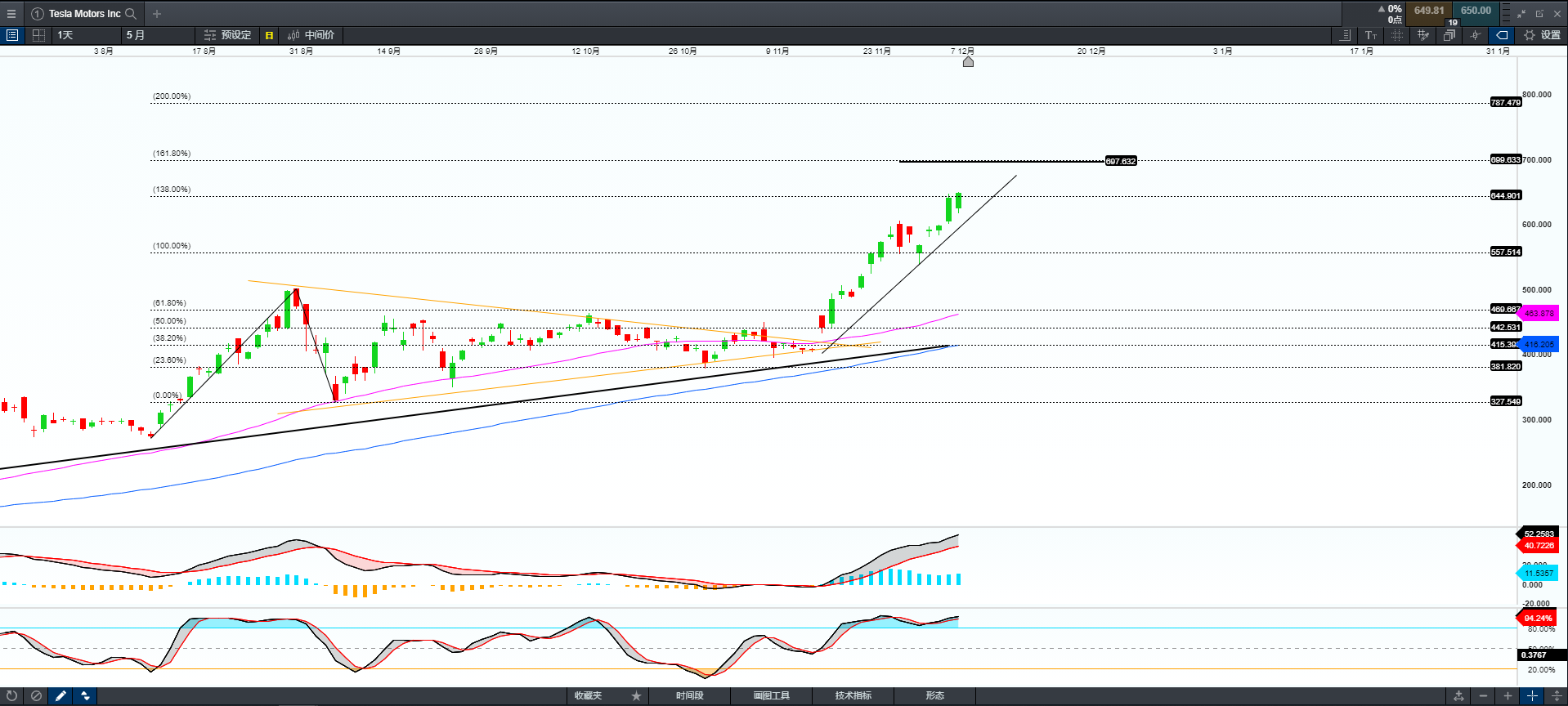The height and width of the screenshot is (706, 1568).
Task: Select the text label tool (Tт icon)
Action: pos(1371,35)
